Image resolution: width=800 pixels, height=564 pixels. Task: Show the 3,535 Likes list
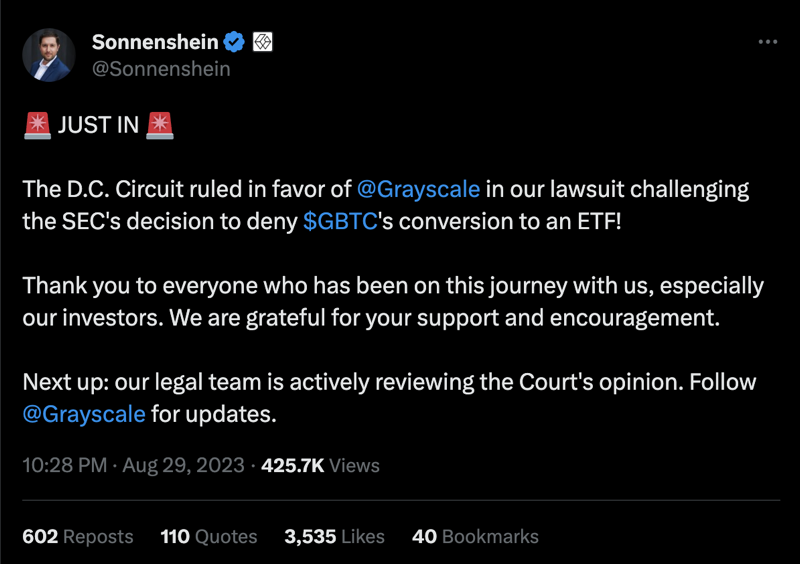pyautogui.click(x=334, y=537)
